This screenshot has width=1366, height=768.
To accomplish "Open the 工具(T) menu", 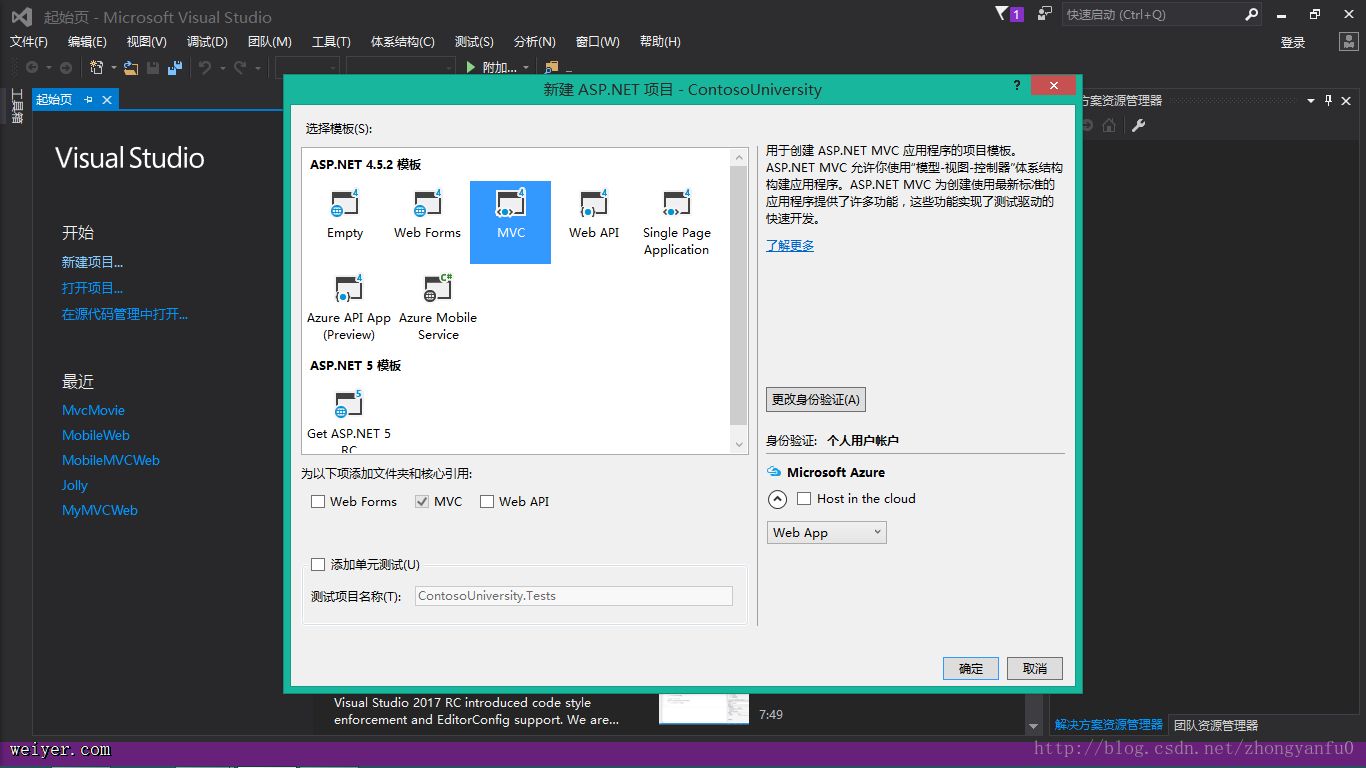I will [331, 42].
